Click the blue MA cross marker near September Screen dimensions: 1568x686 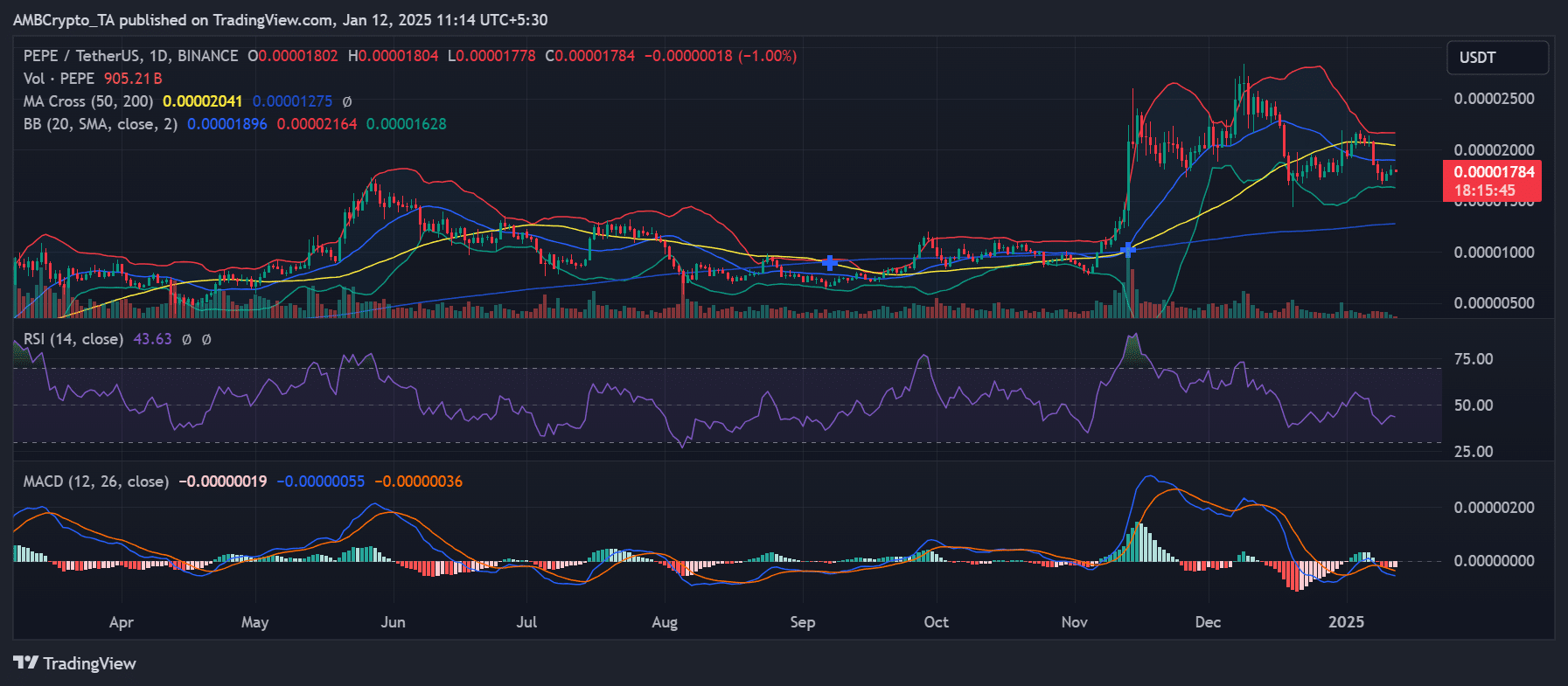tap(830, 262)
